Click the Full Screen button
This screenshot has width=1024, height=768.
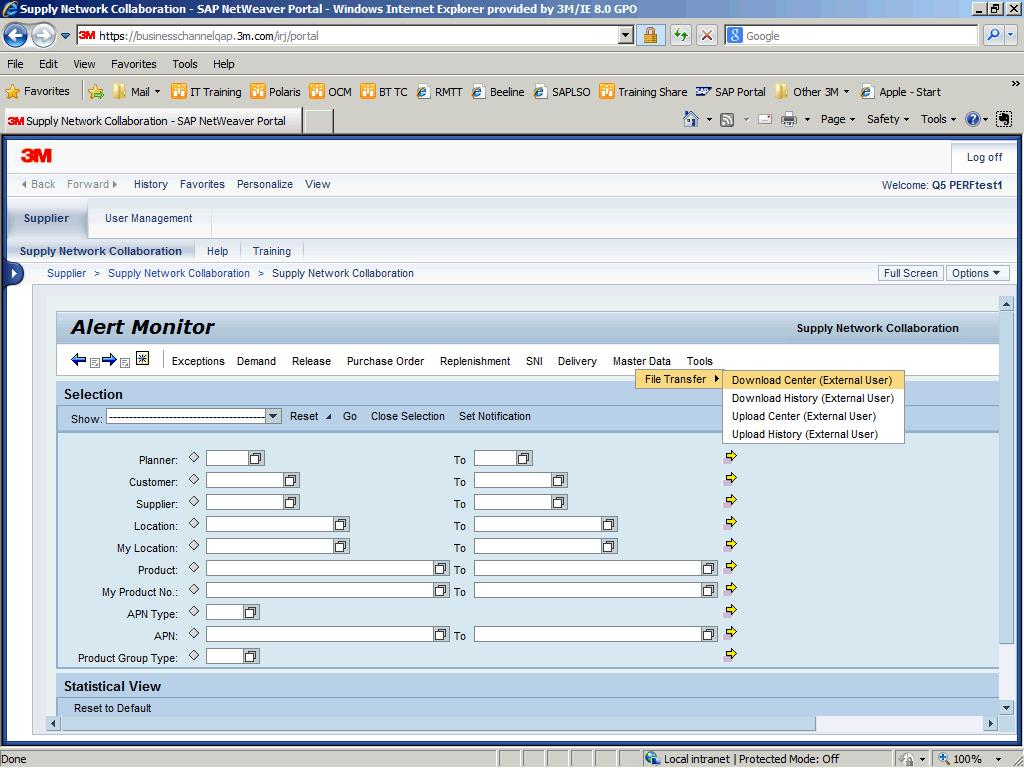[x=910, y=273]
